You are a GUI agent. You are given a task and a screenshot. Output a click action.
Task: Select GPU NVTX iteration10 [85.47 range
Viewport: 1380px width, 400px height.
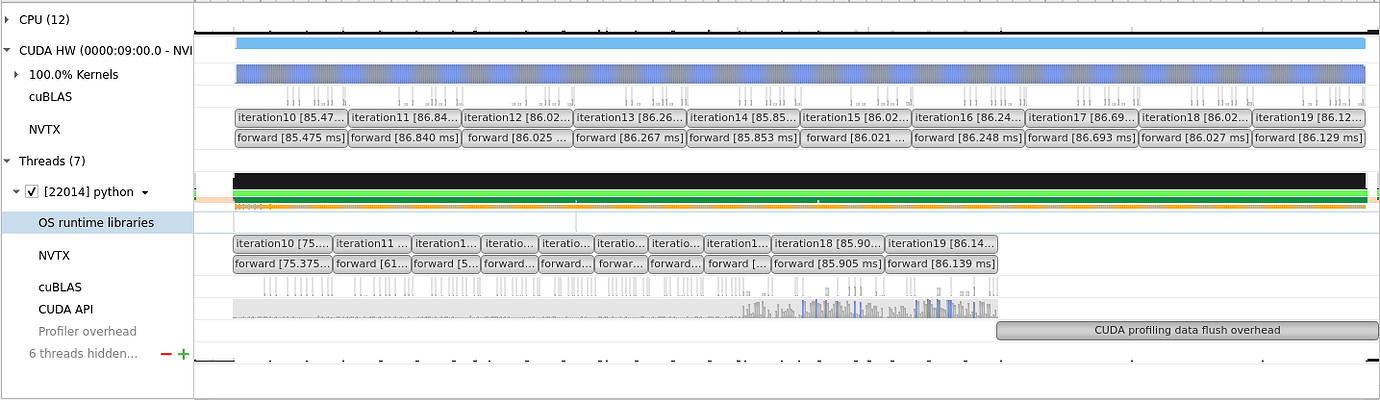click(x=290, y=117)
